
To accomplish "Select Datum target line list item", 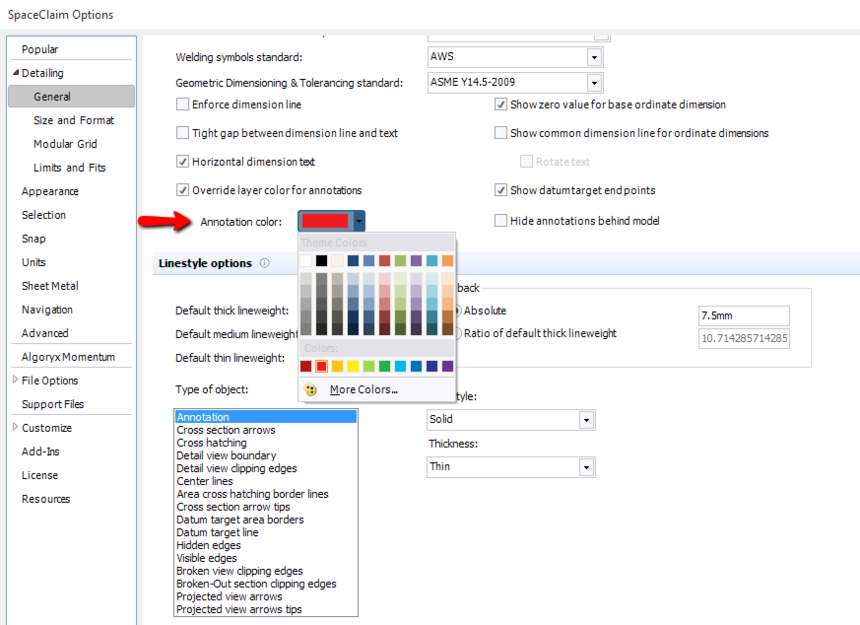I will click(x=217, y=532).
